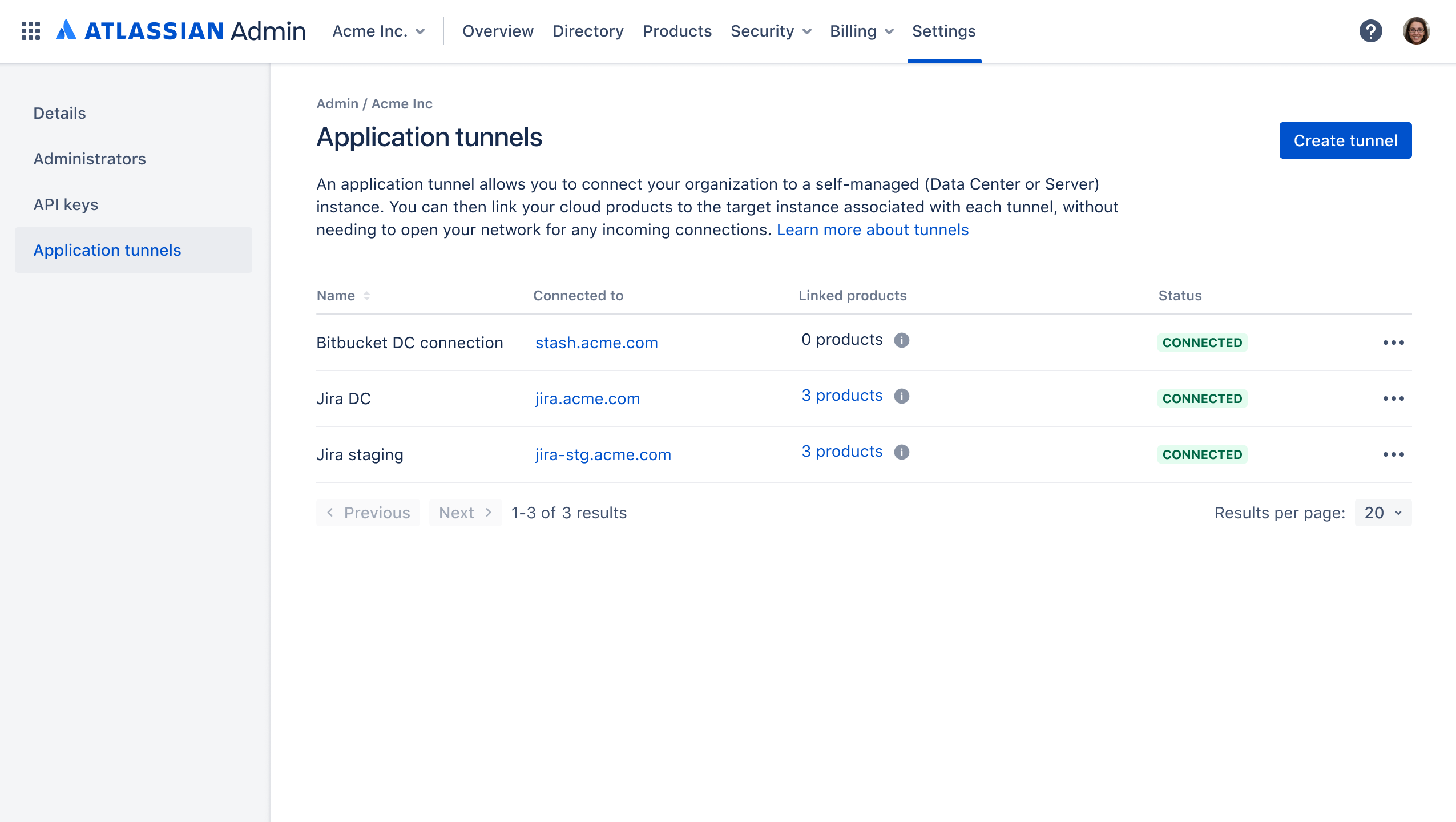Click the Atlassian Admin logo

click(180, 31)
